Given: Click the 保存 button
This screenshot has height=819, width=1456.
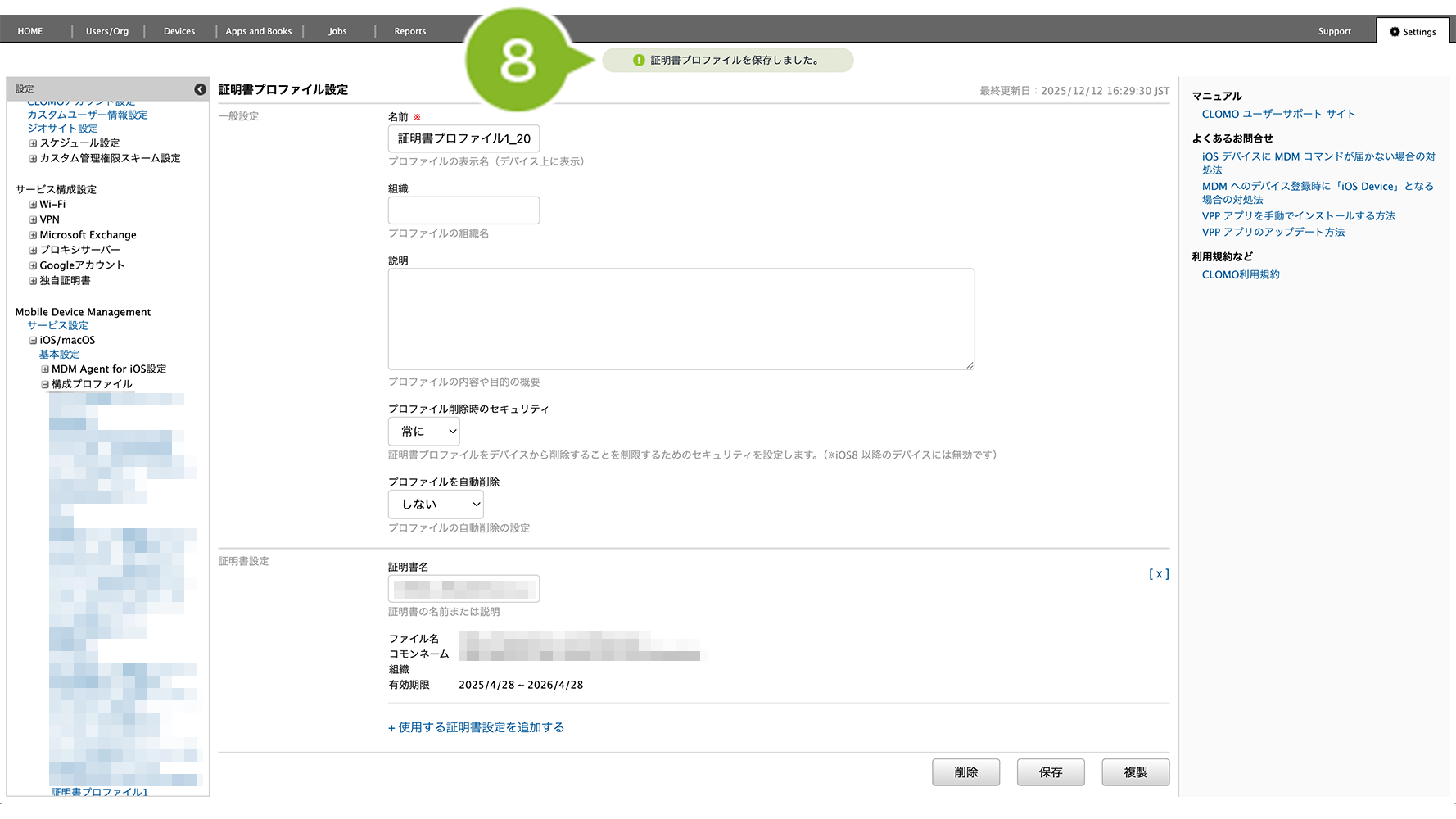Looking at the screenshot, I should [x=1051, y=772].
